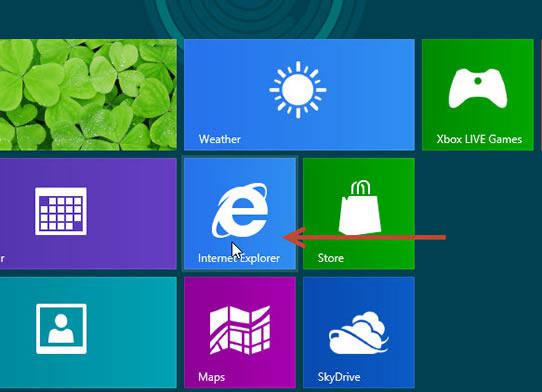This screenshot has width=542, height=392.
Task: Open the purple Calendar tile
Action: 88,214
